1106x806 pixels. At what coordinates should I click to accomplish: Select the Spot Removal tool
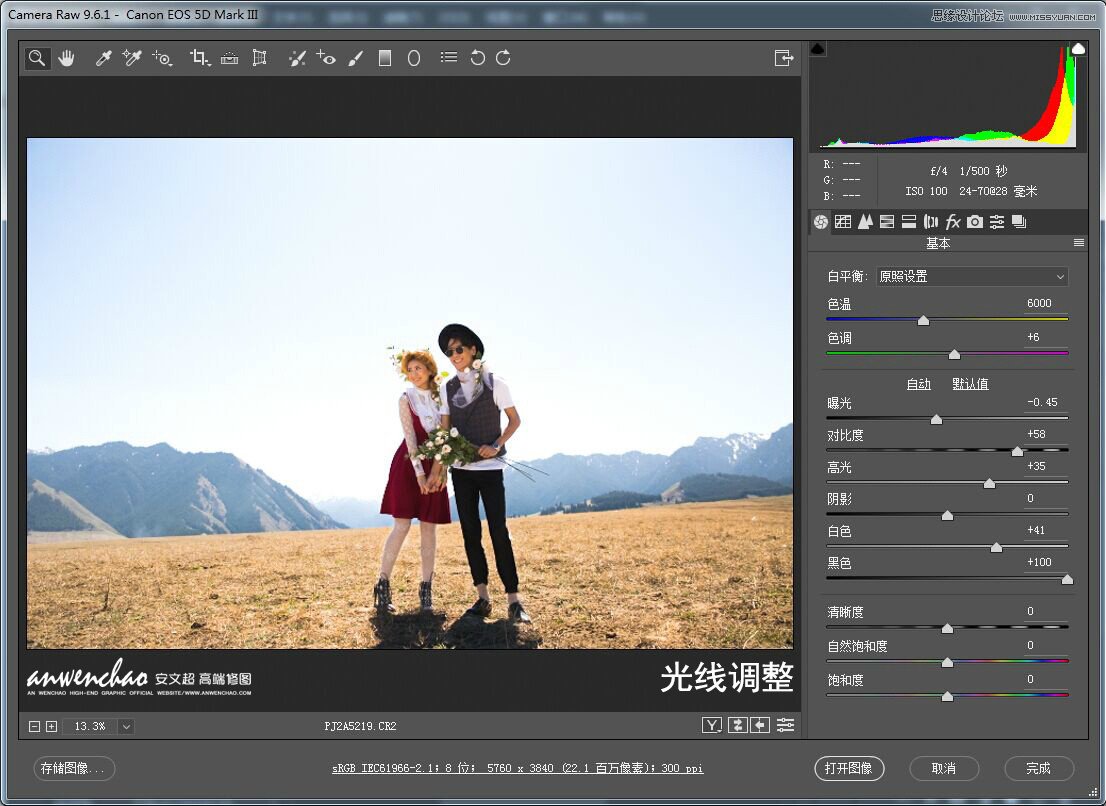tap(297, 58)
